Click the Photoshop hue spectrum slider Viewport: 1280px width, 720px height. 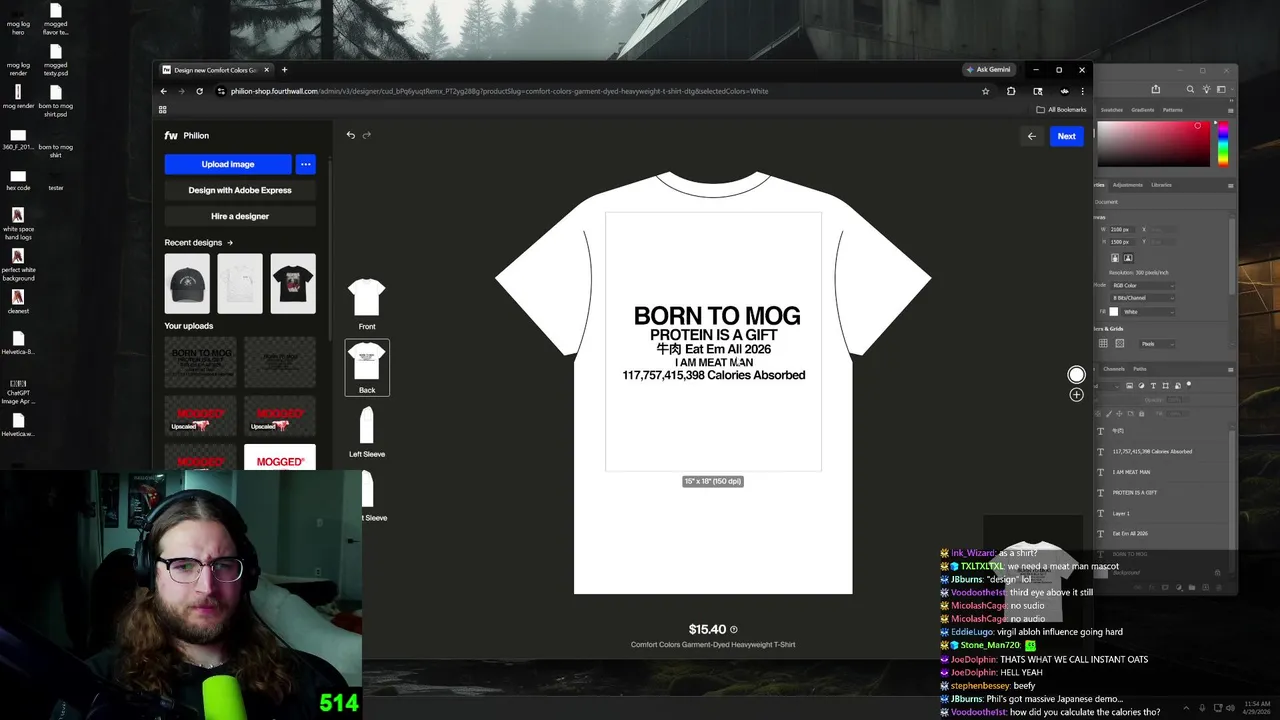click(1222, 144)
